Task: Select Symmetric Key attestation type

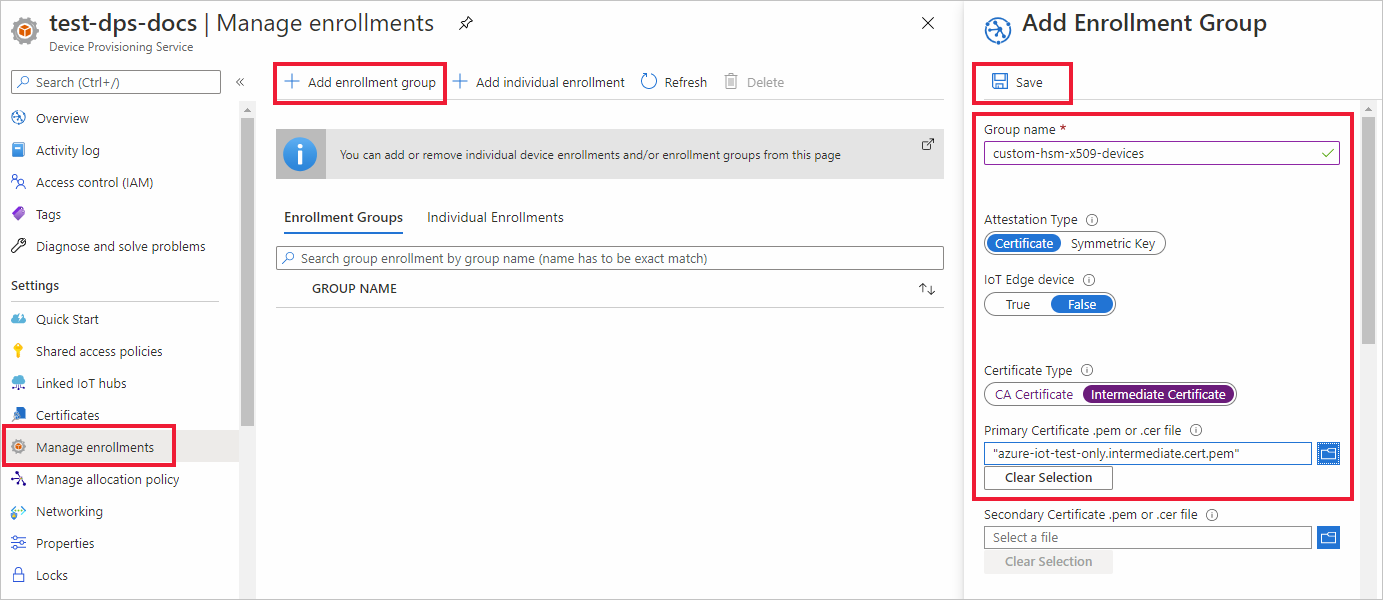Action: (1113, 243)
